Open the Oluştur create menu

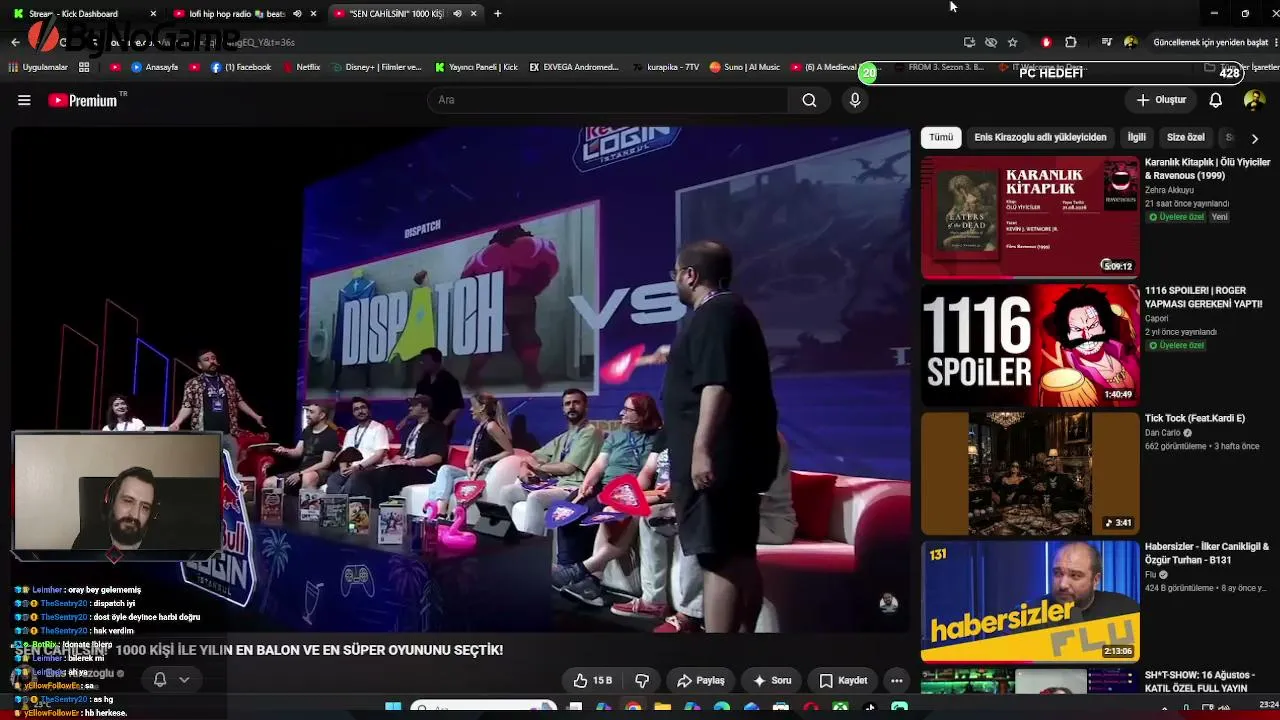(x=1161, y=100)
